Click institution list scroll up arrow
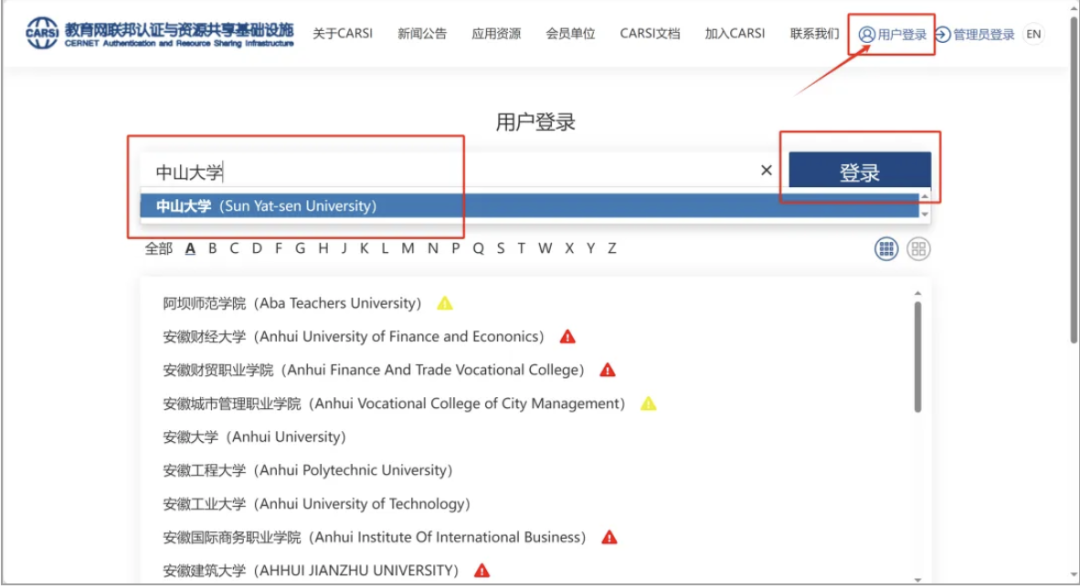 click(917, 294)
